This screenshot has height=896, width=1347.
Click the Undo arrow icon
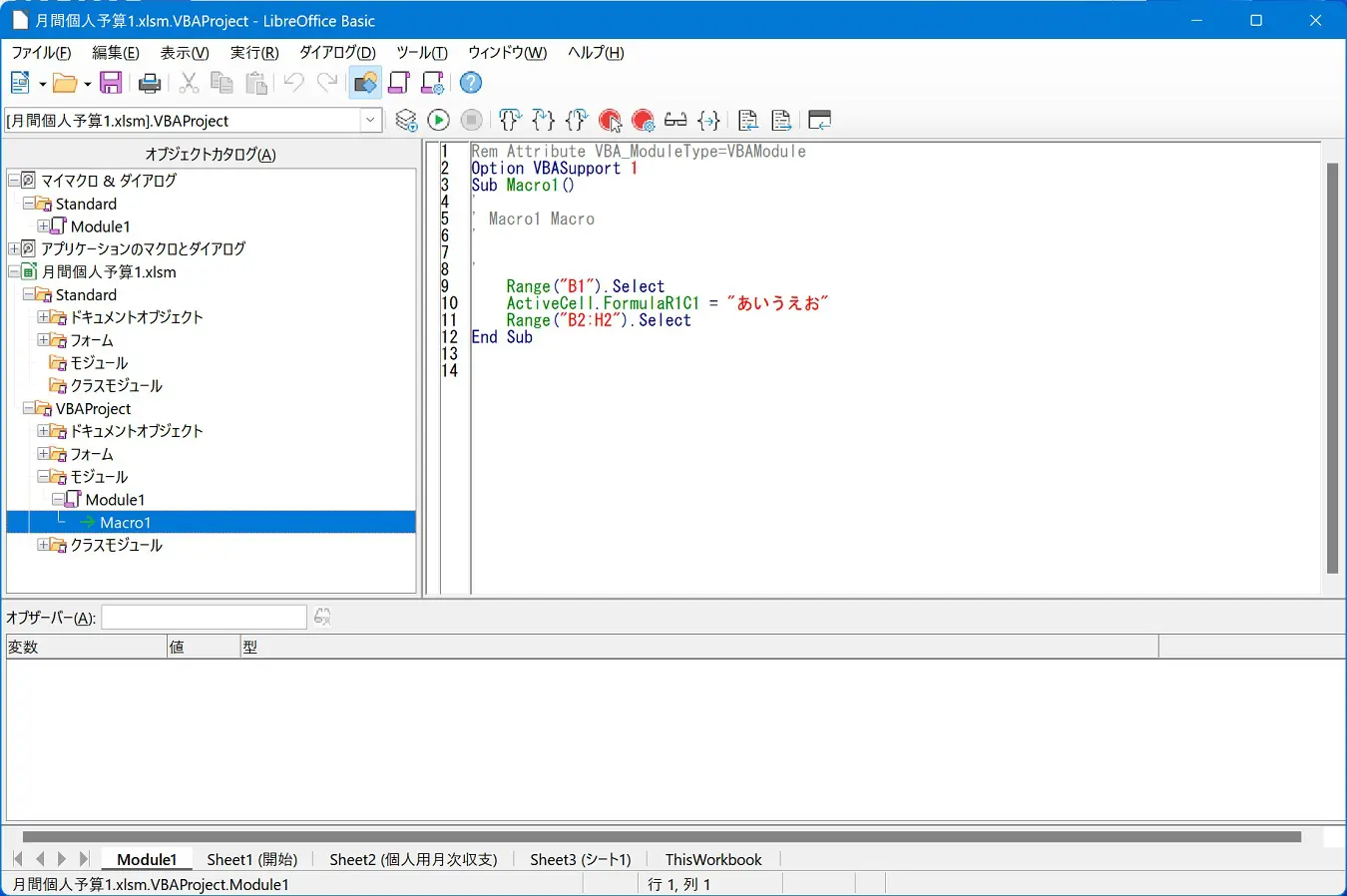(293, 83)
